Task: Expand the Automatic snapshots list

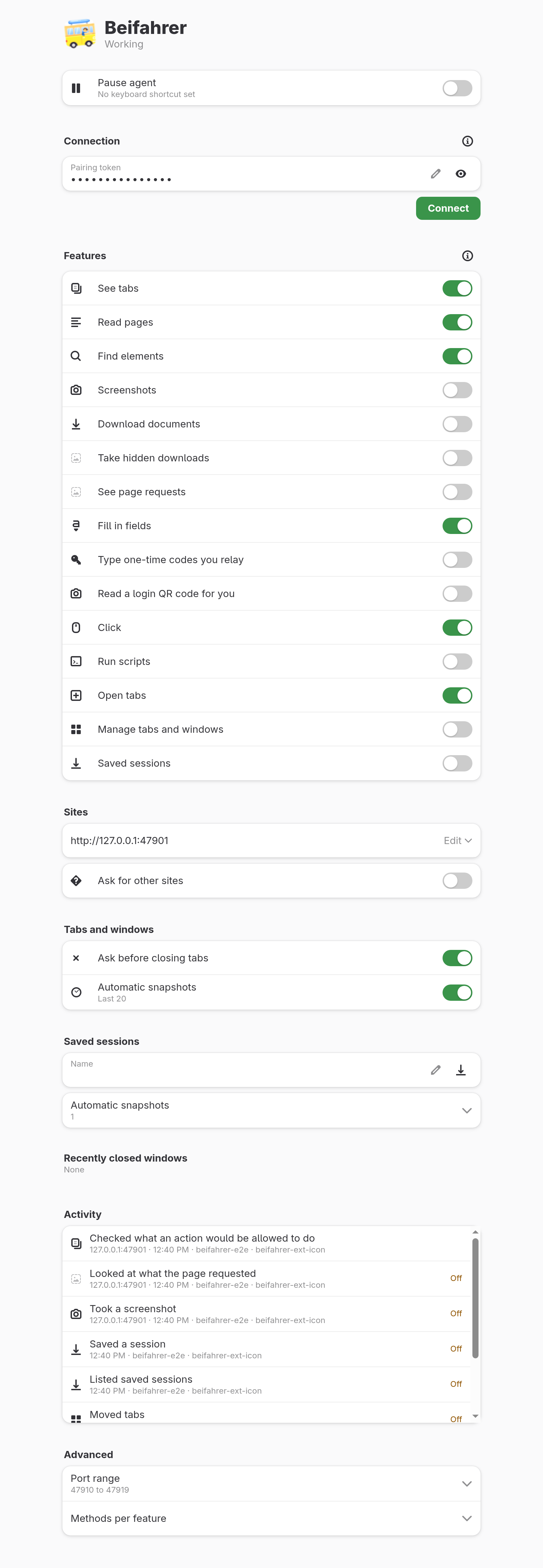Action: point(271,1110)
